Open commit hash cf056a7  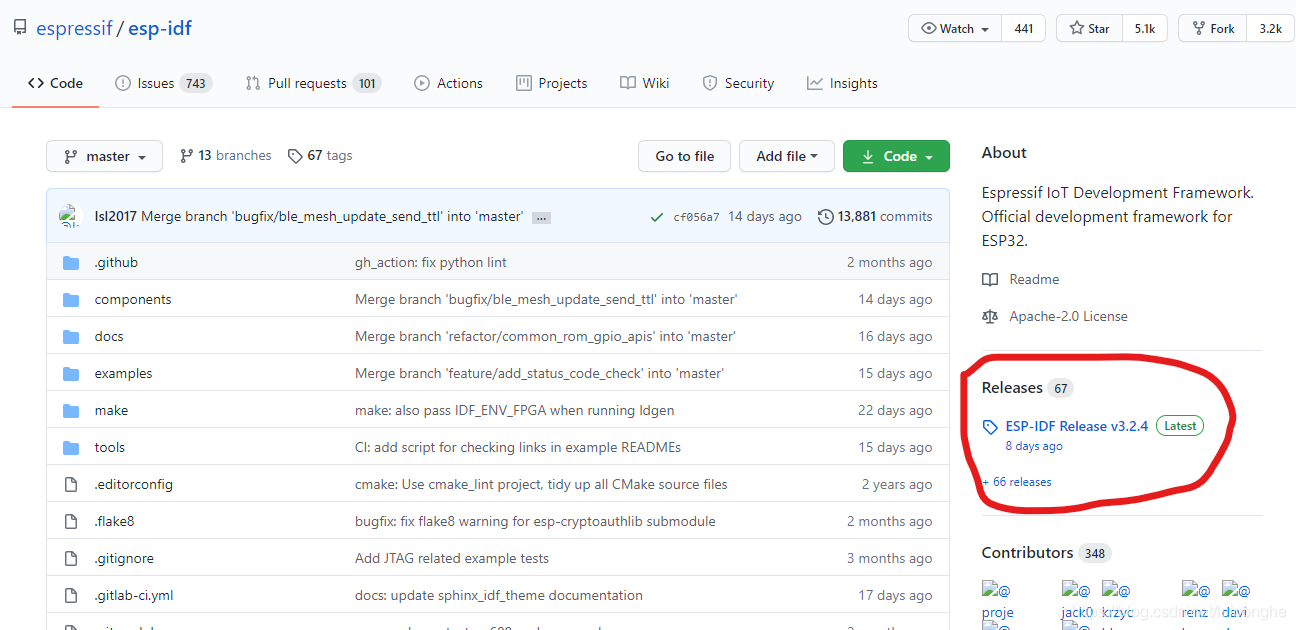click(x=696, y=217)
